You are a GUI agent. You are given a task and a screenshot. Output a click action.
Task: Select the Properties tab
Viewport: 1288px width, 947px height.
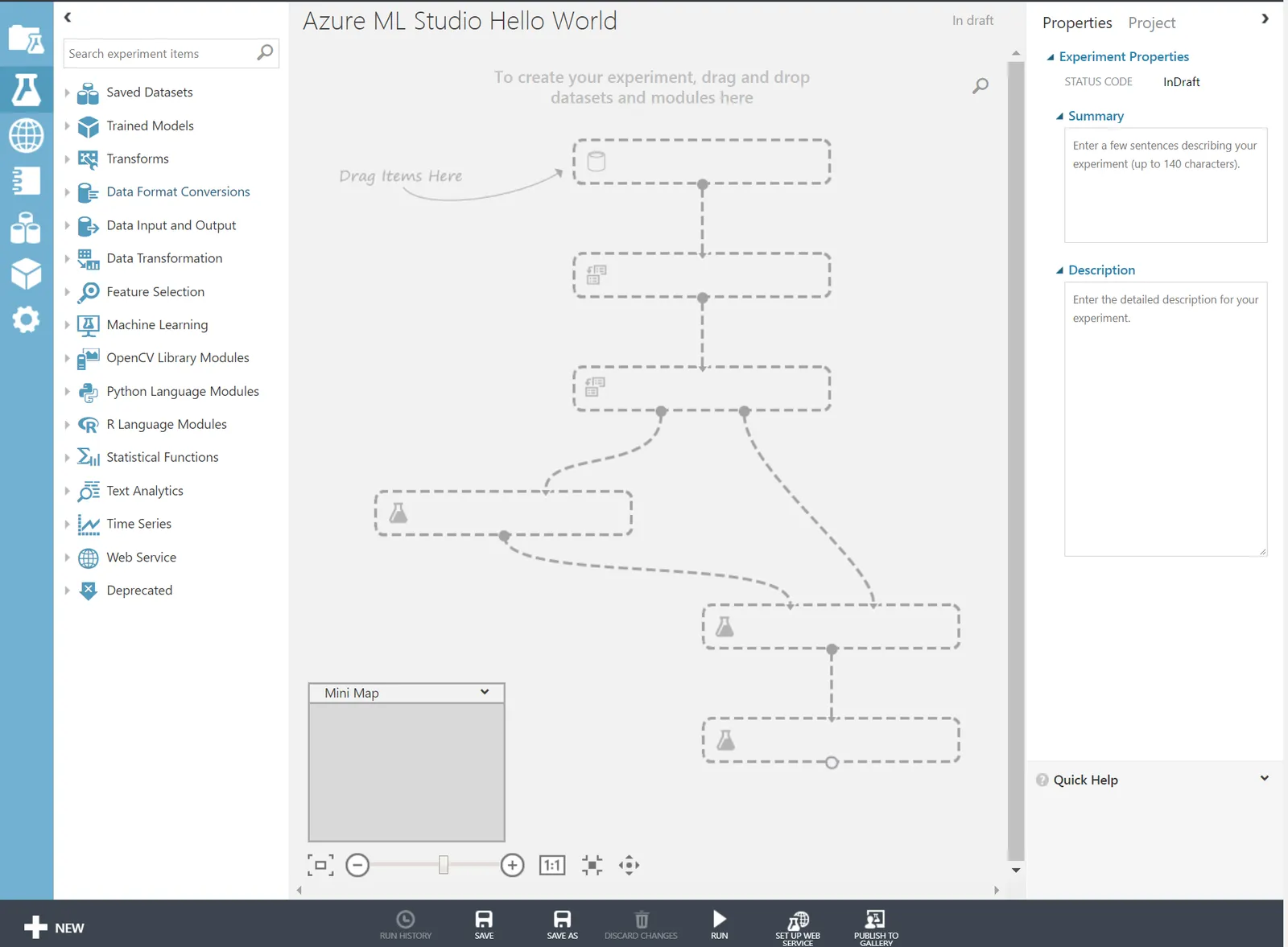click(x=1077, y=23)
